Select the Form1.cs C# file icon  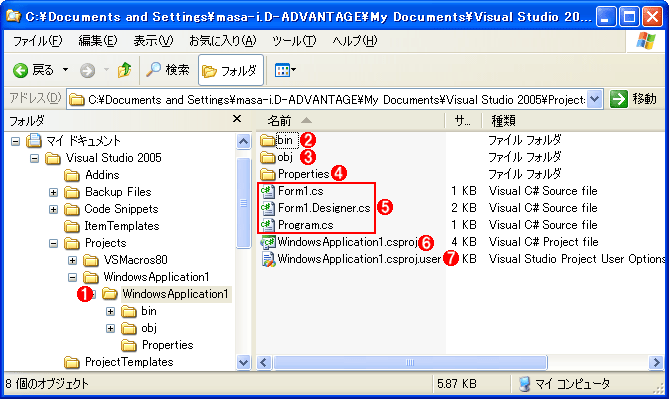click(268, 191)
